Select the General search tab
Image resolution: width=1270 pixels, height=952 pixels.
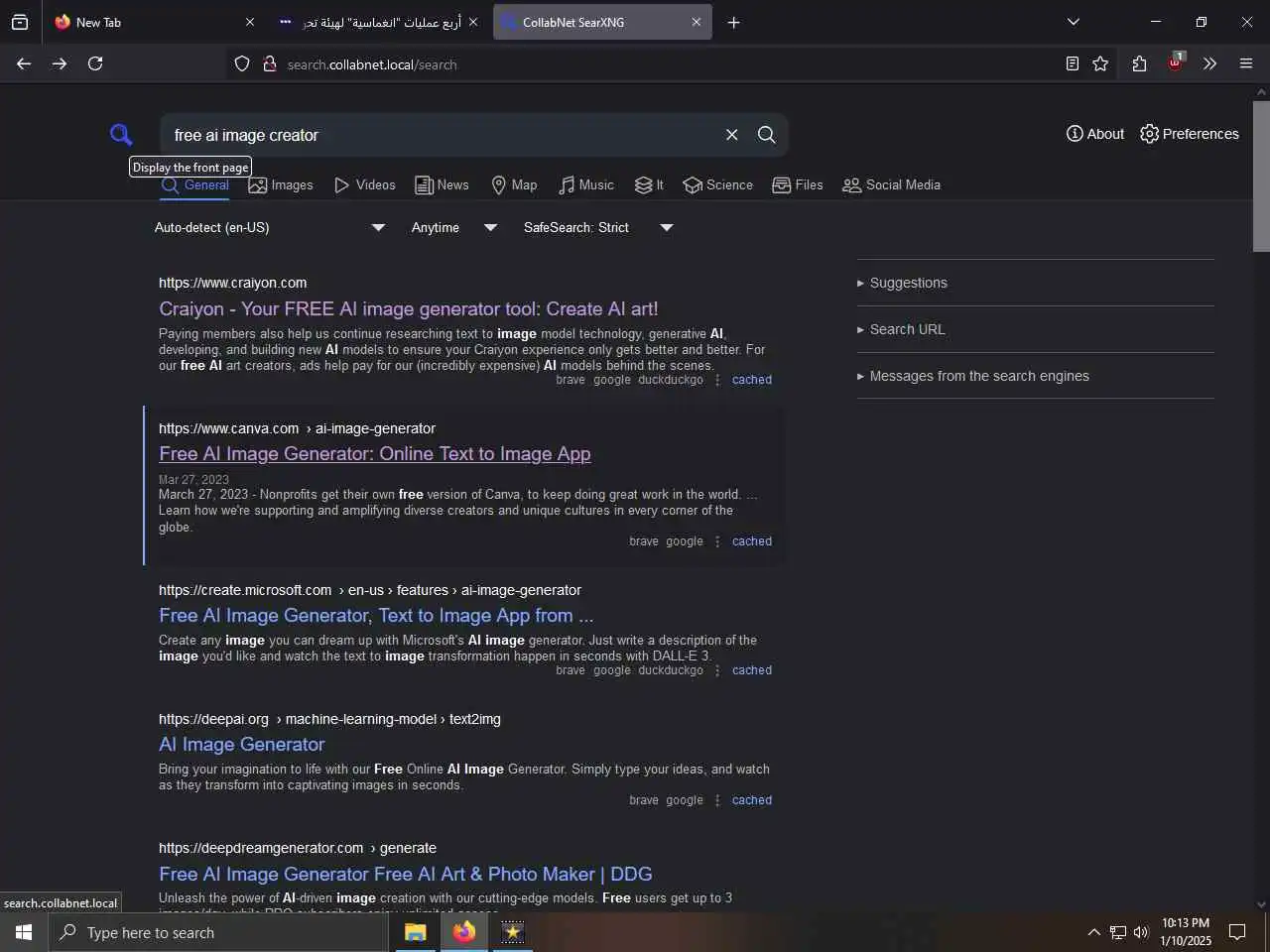(x=195, y=184)
